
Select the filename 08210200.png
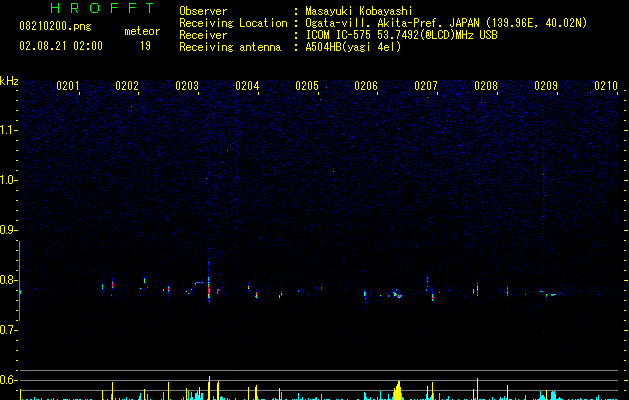point(55,27)
